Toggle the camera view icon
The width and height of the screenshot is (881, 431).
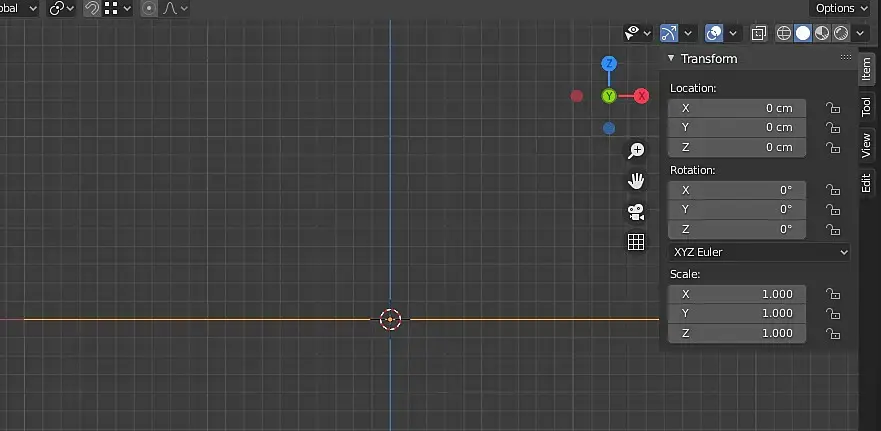pos(636,212)
